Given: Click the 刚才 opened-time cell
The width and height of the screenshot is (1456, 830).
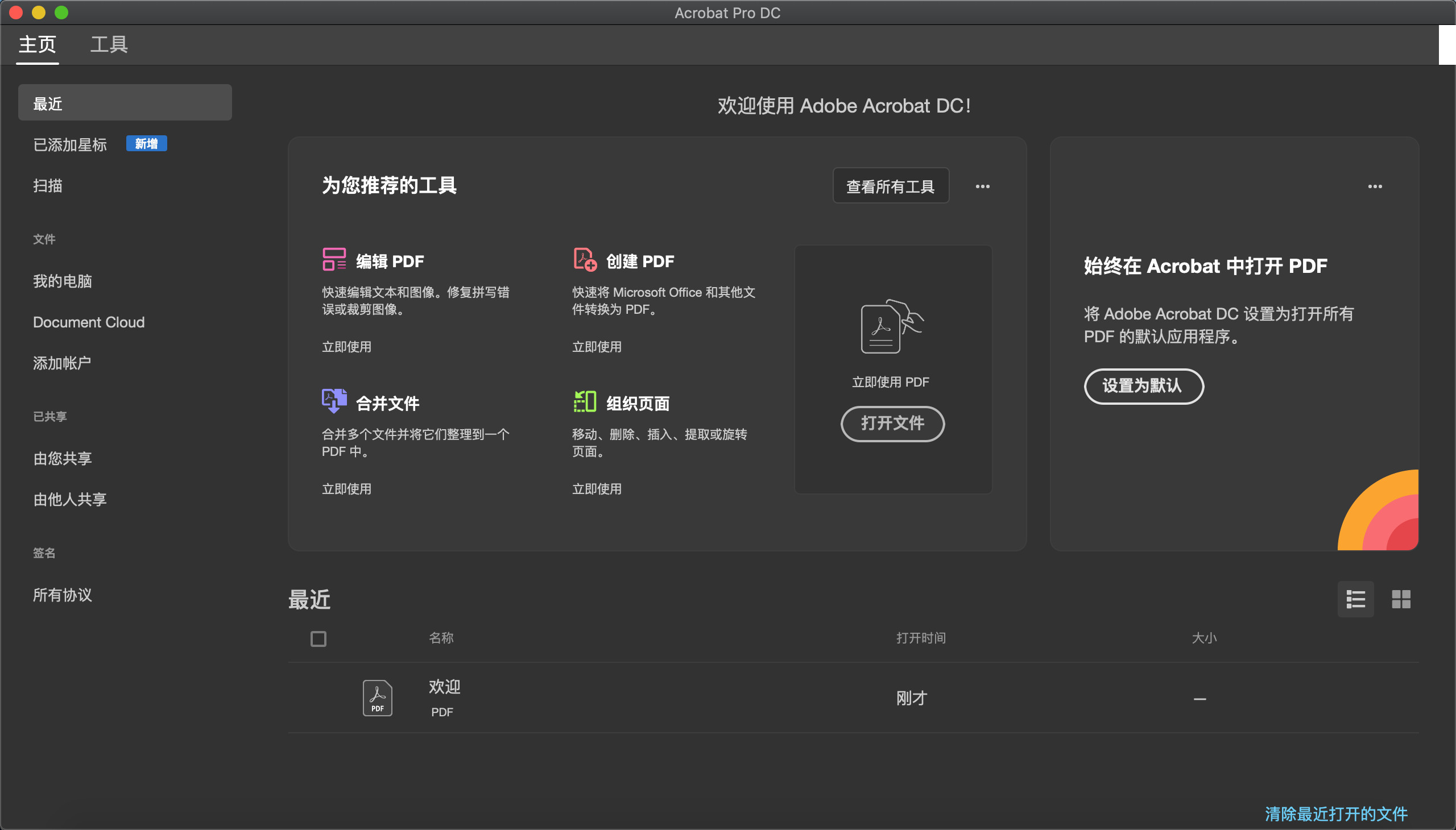Looking at the screenshot, I should pyautogui.click(x=912, y=698).
